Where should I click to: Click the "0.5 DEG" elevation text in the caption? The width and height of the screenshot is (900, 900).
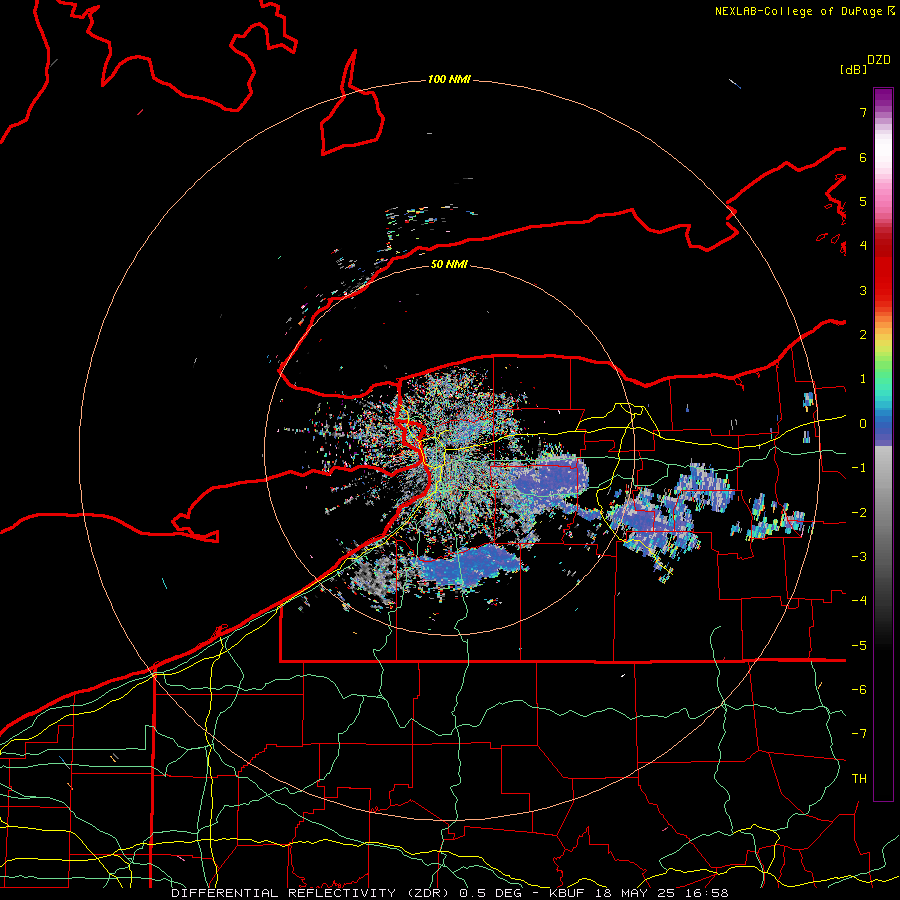(x=490, y=893)
